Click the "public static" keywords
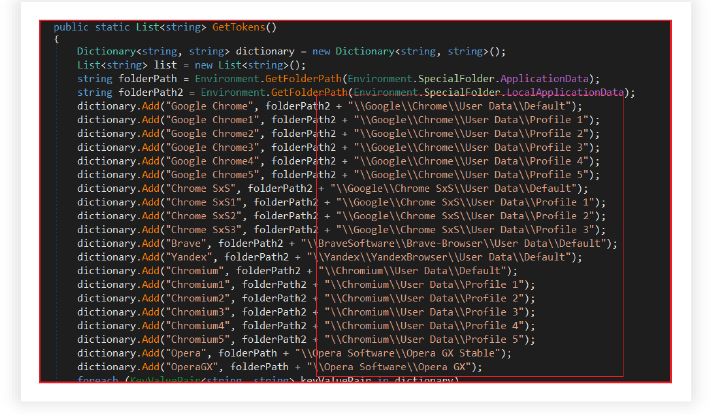 (92, 27)
